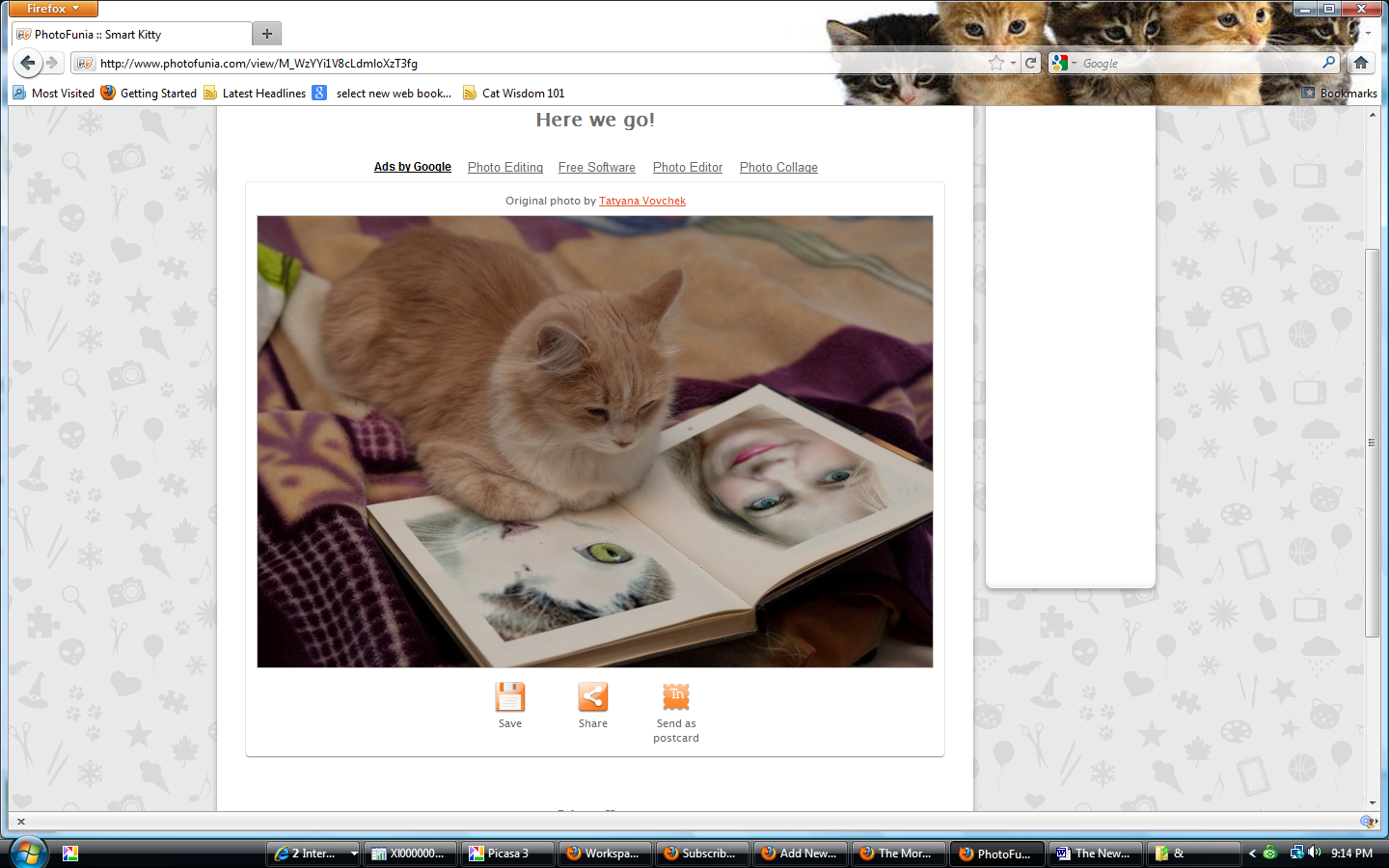Open the bookmark star history dropdown arrow

[1013, 63]
